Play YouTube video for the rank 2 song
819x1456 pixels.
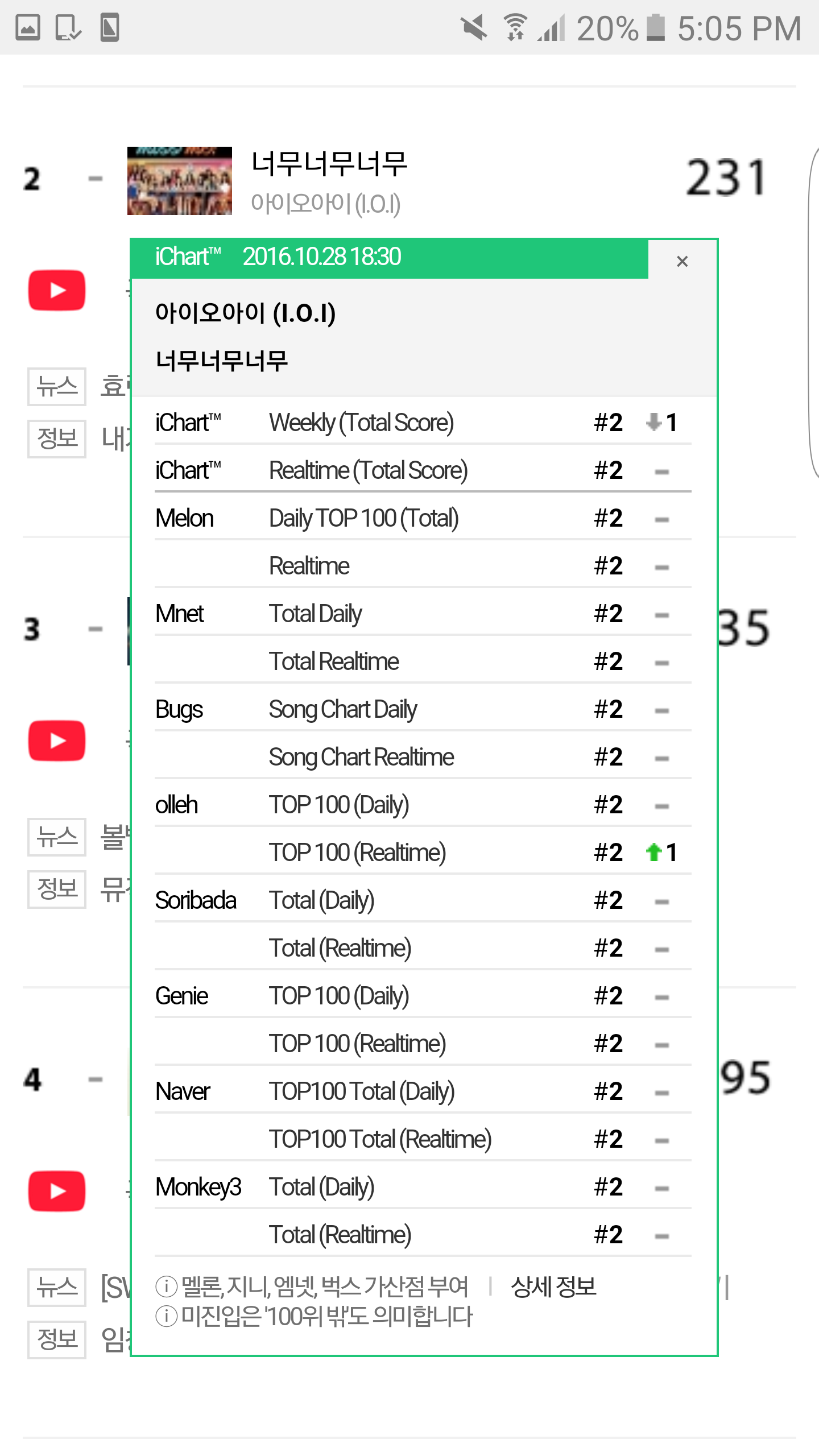[x=57, y=290]
